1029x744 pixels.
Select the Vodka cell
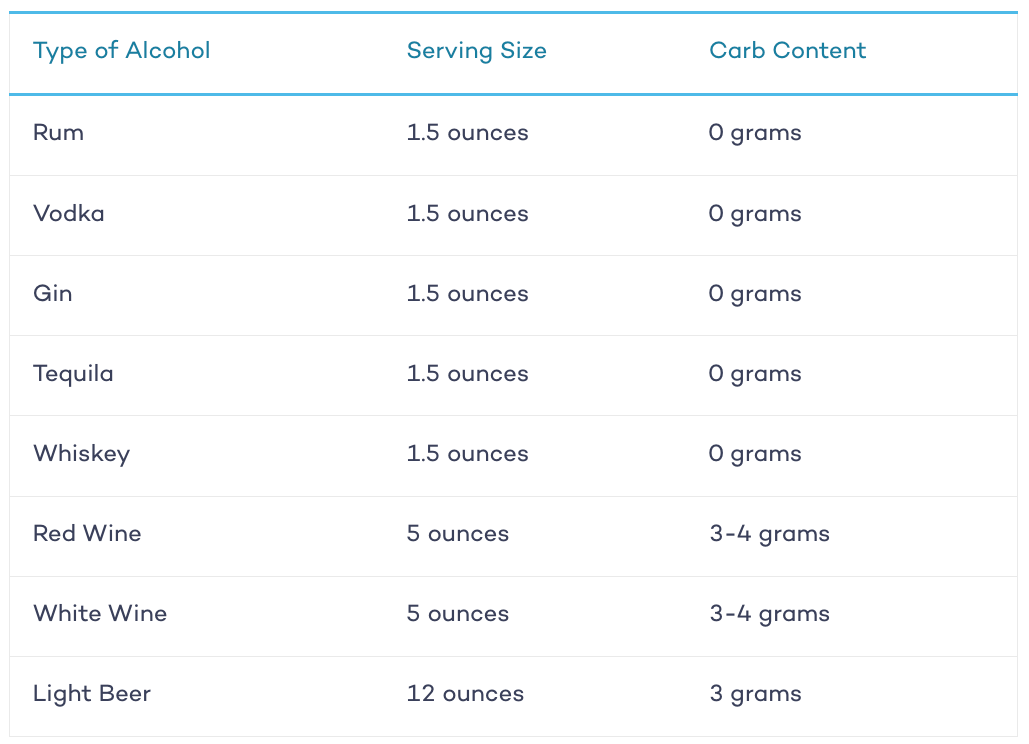point(69,213)
